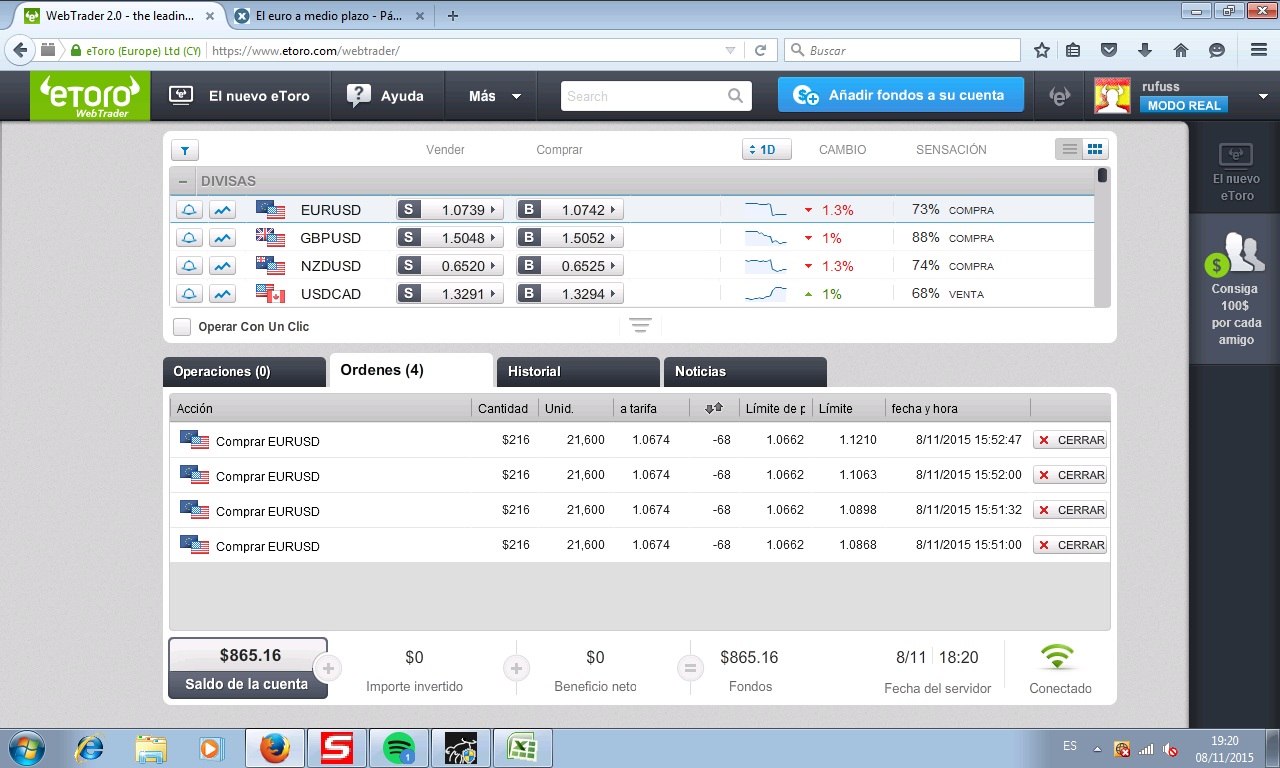The width and height of the screenshot is (1280, 768).
Task: Click the eToro Search input field
Action: (x=644, y=96)
